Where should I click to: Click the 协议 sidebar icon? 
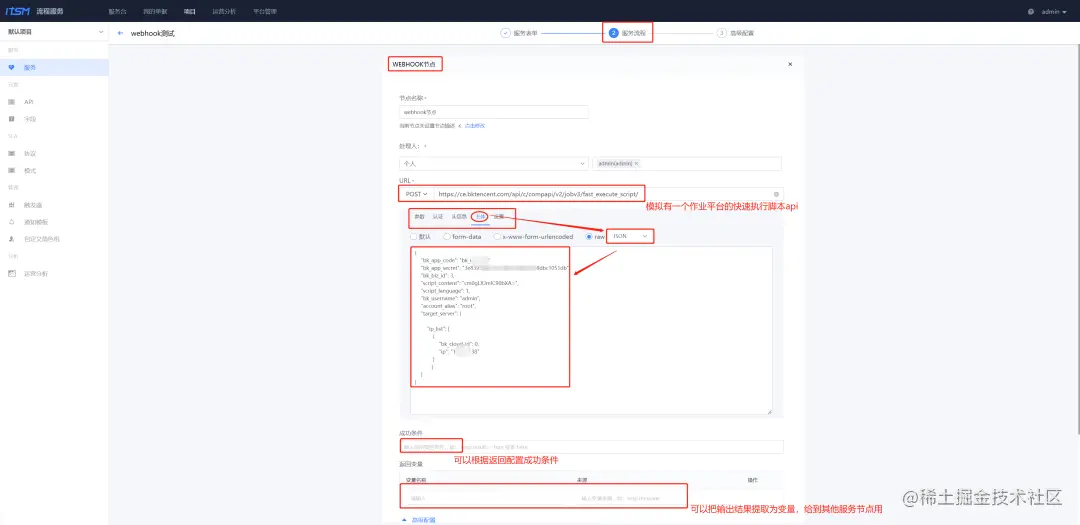(12, 154)
